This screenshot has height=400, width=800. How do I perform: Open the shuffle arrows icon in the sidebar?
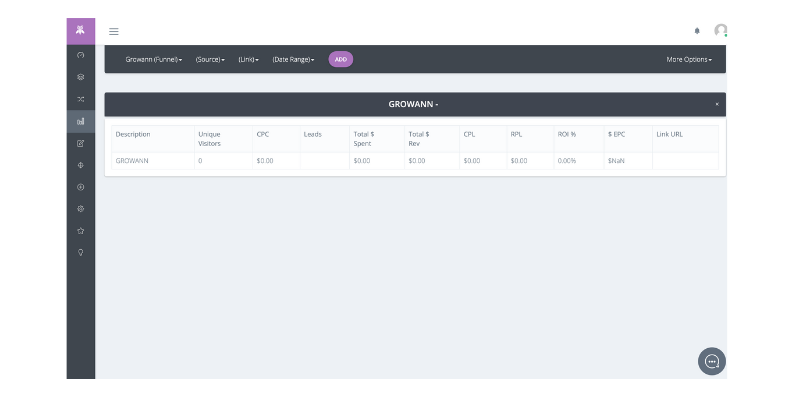pos(81,99)
